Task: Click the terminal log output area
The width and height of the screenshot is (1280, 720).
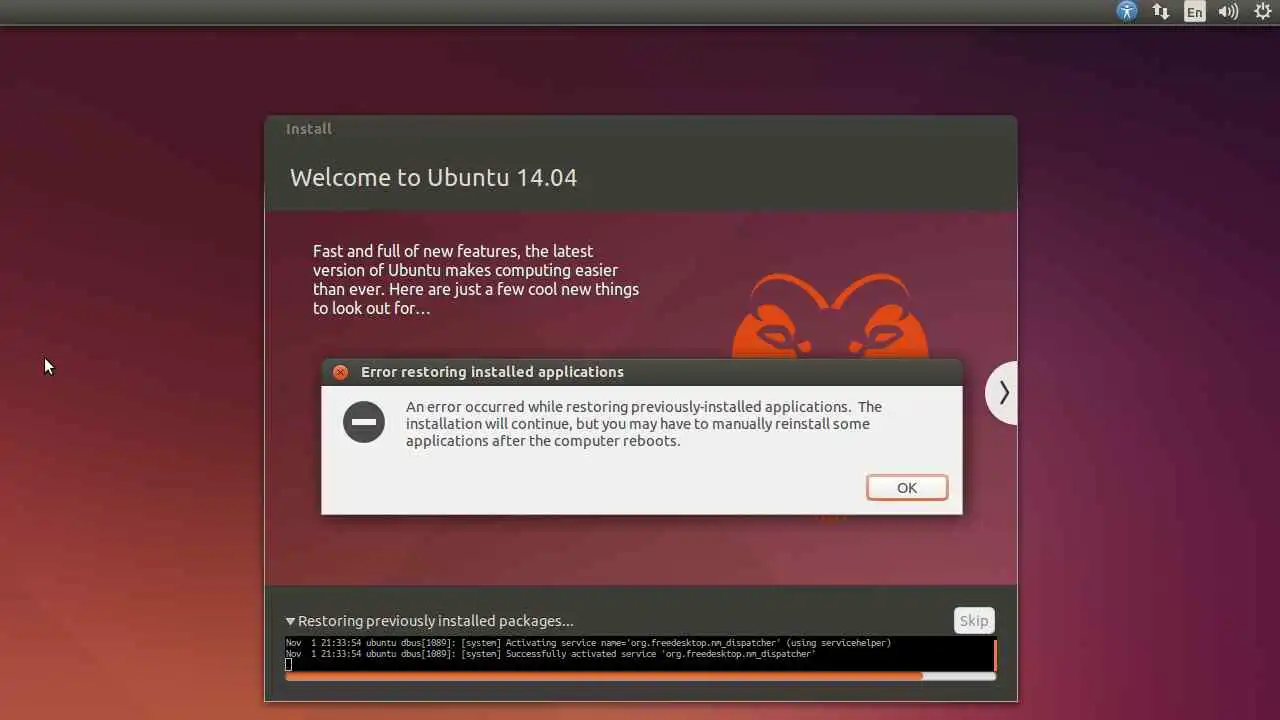Action: [638, 653]
